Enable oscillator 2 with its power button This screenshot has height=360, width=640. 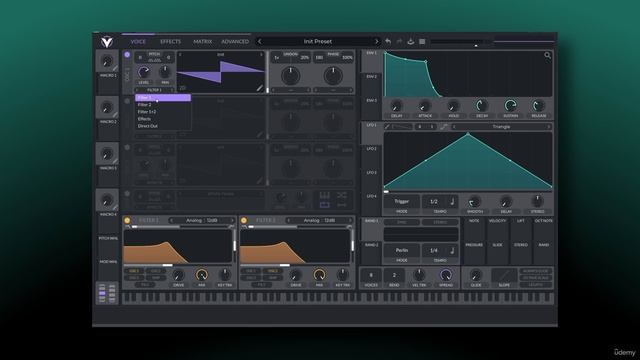[x=127, y=101]
